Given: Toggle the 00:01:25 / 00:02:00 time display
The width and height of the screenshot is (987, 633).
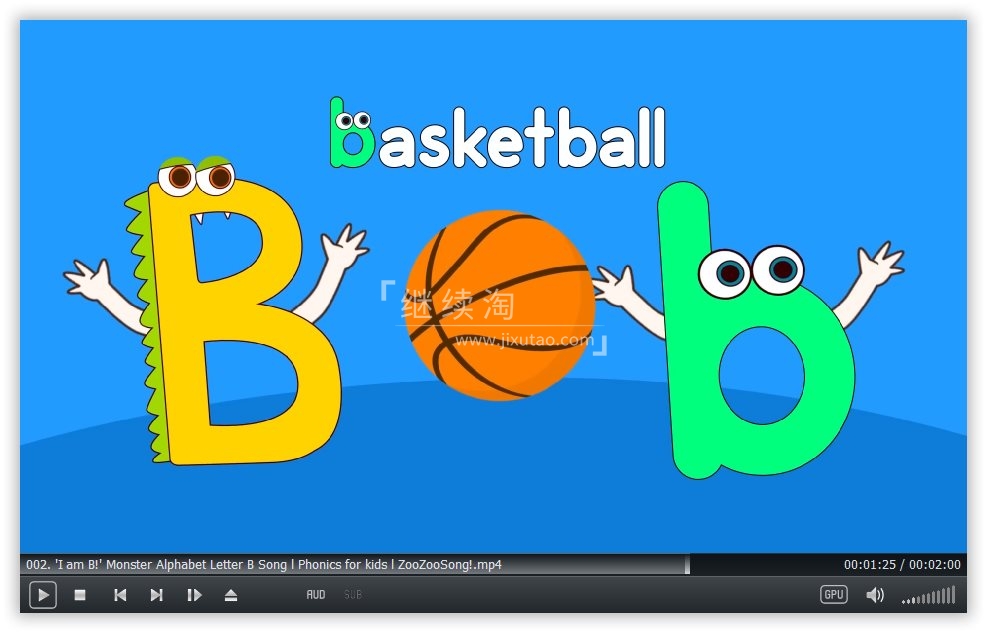Looking at the screenshot, I should tap(901, 565).
